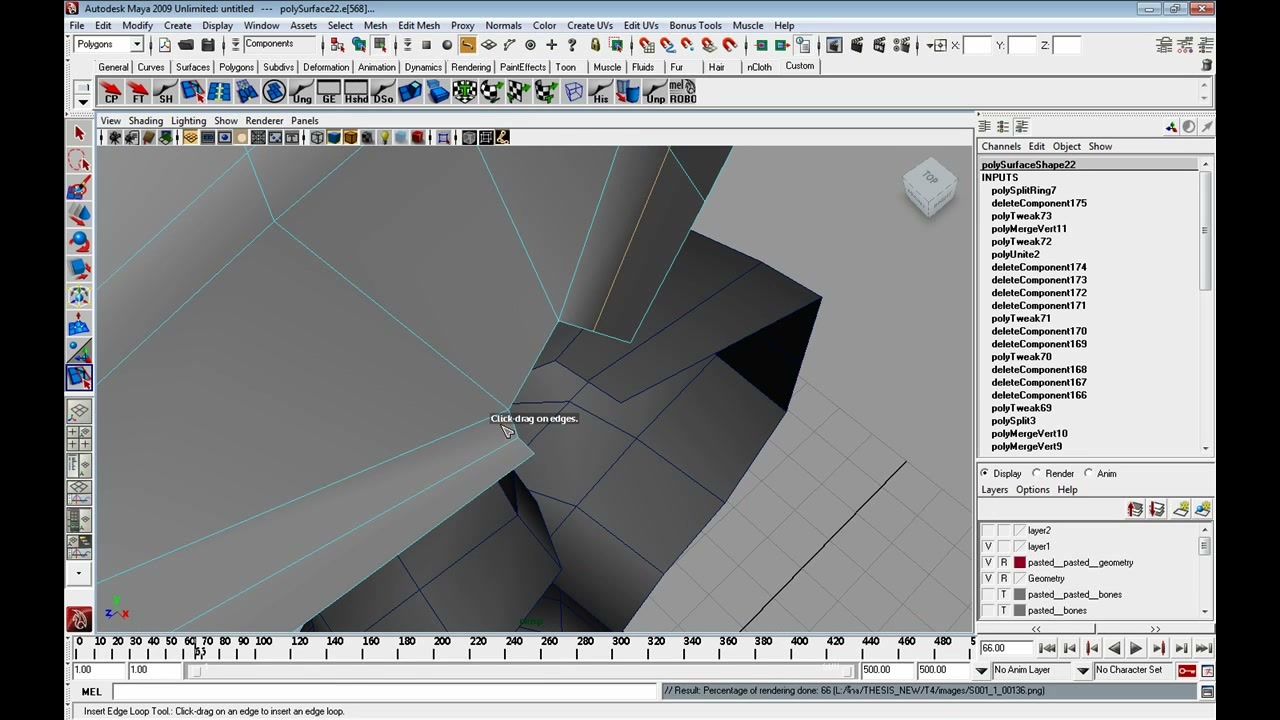Open the No Character Set dropdown arrow
1280x720 pixels.
(1083, 670)
